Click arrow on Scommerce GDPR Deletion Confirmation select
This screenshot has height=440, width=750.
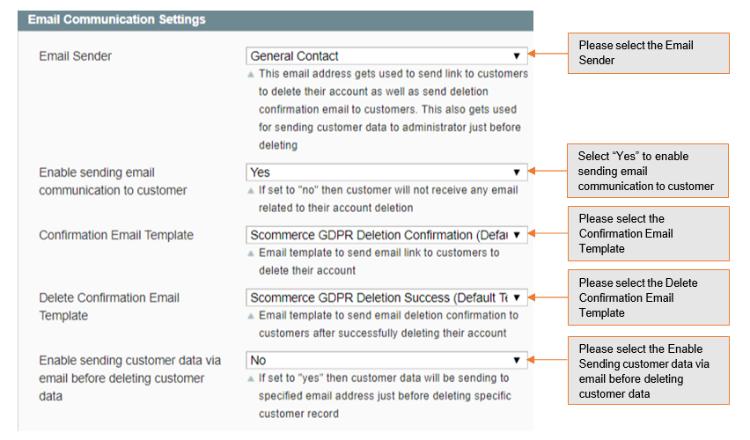point(517,235)
